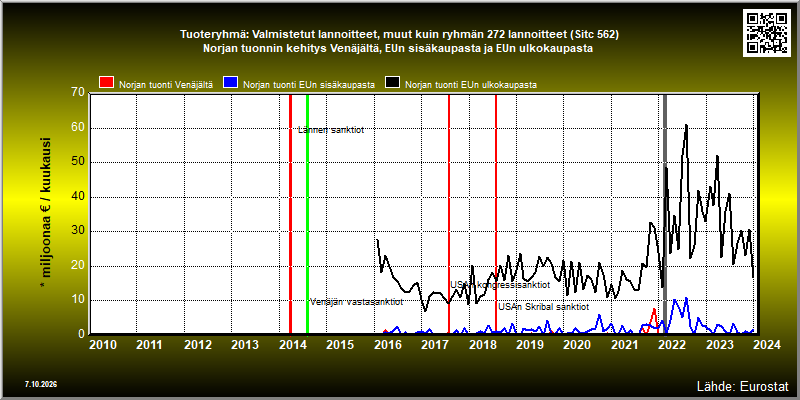Click the x-axis year 2013
Screen dimensions: 800x400
tap(245, 345)
